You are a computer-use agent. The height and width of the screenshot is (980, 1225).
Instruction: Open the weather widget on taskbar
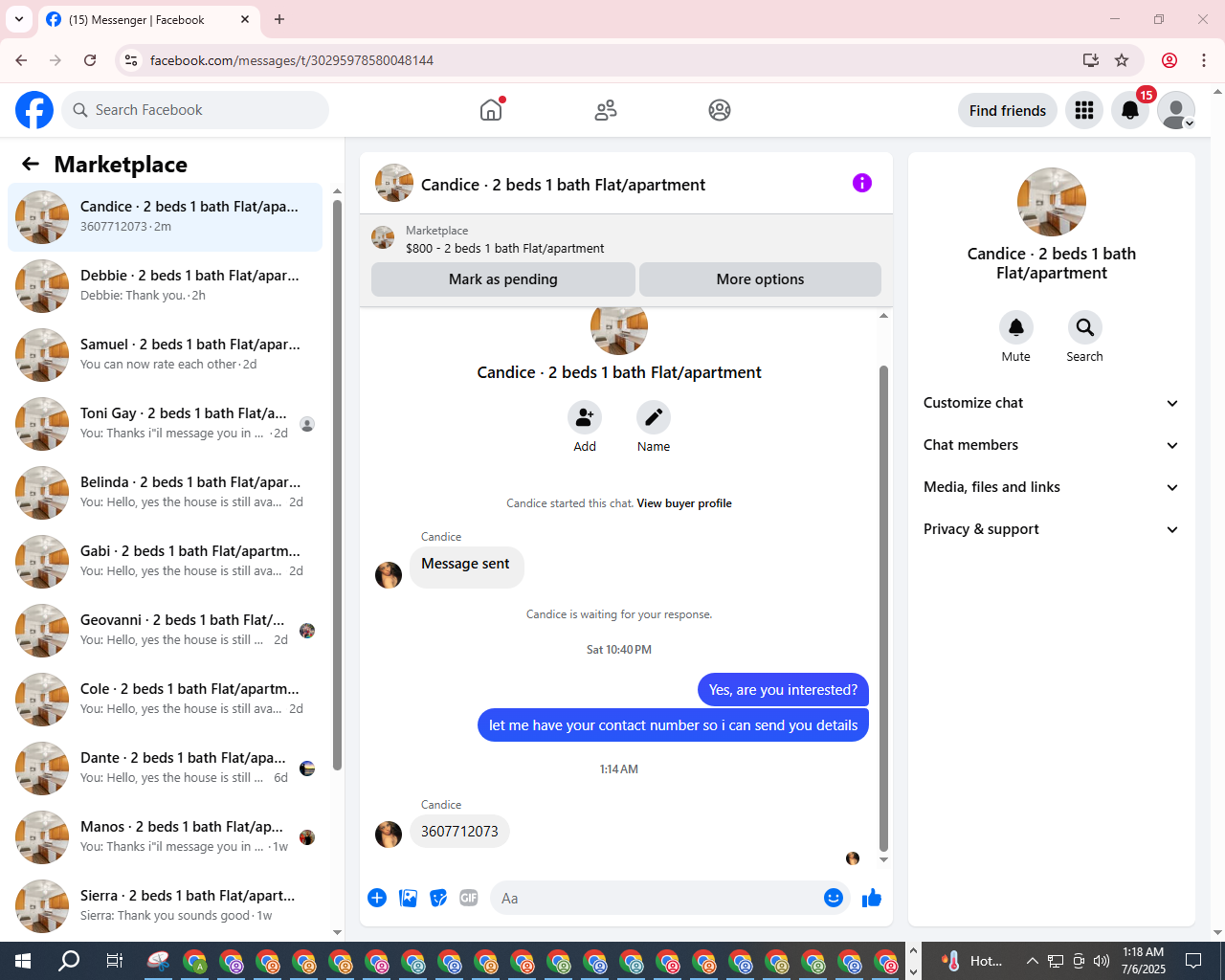pyautogui.click(x=973, y=961)
